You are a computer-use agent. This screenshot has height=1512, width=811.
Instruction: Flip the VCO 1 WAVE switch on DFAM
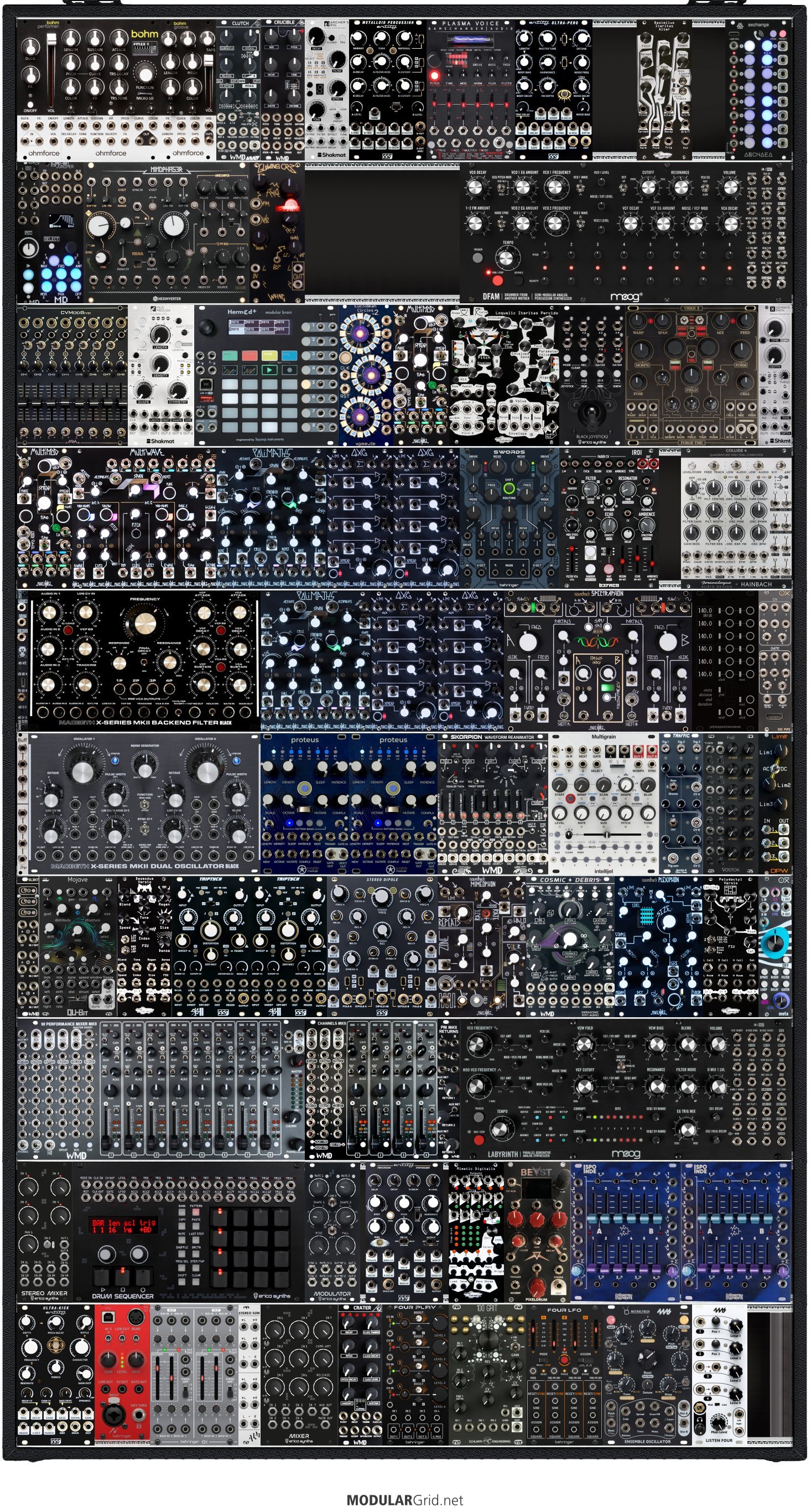pos(580,188)
